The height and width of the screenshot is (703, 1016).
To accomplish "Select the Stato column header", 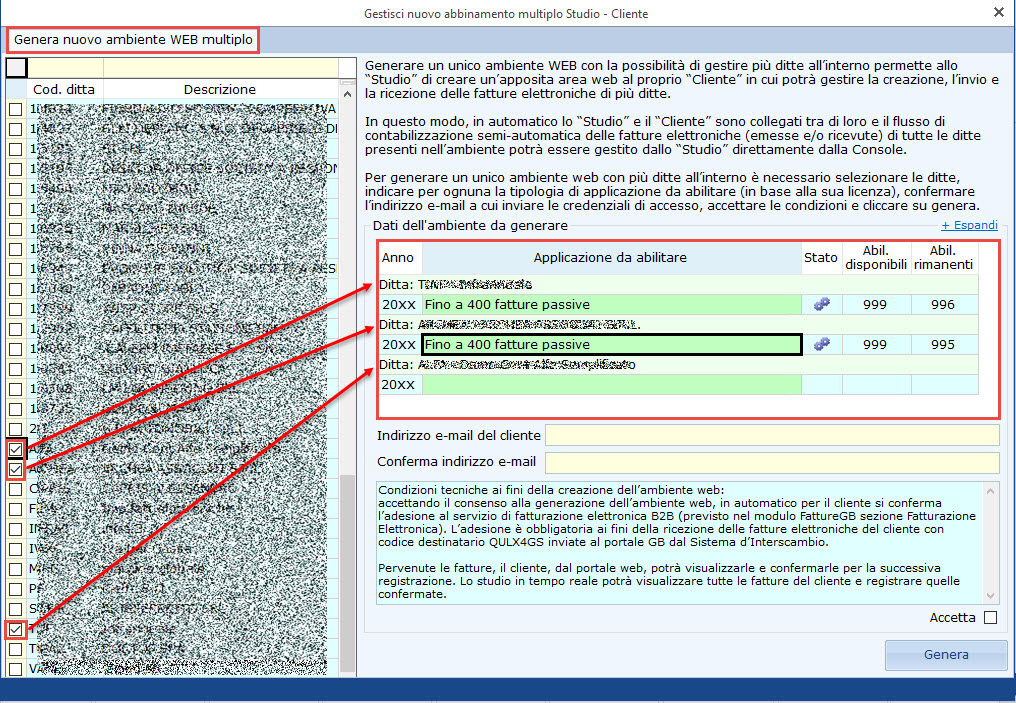I will [821, 258].
